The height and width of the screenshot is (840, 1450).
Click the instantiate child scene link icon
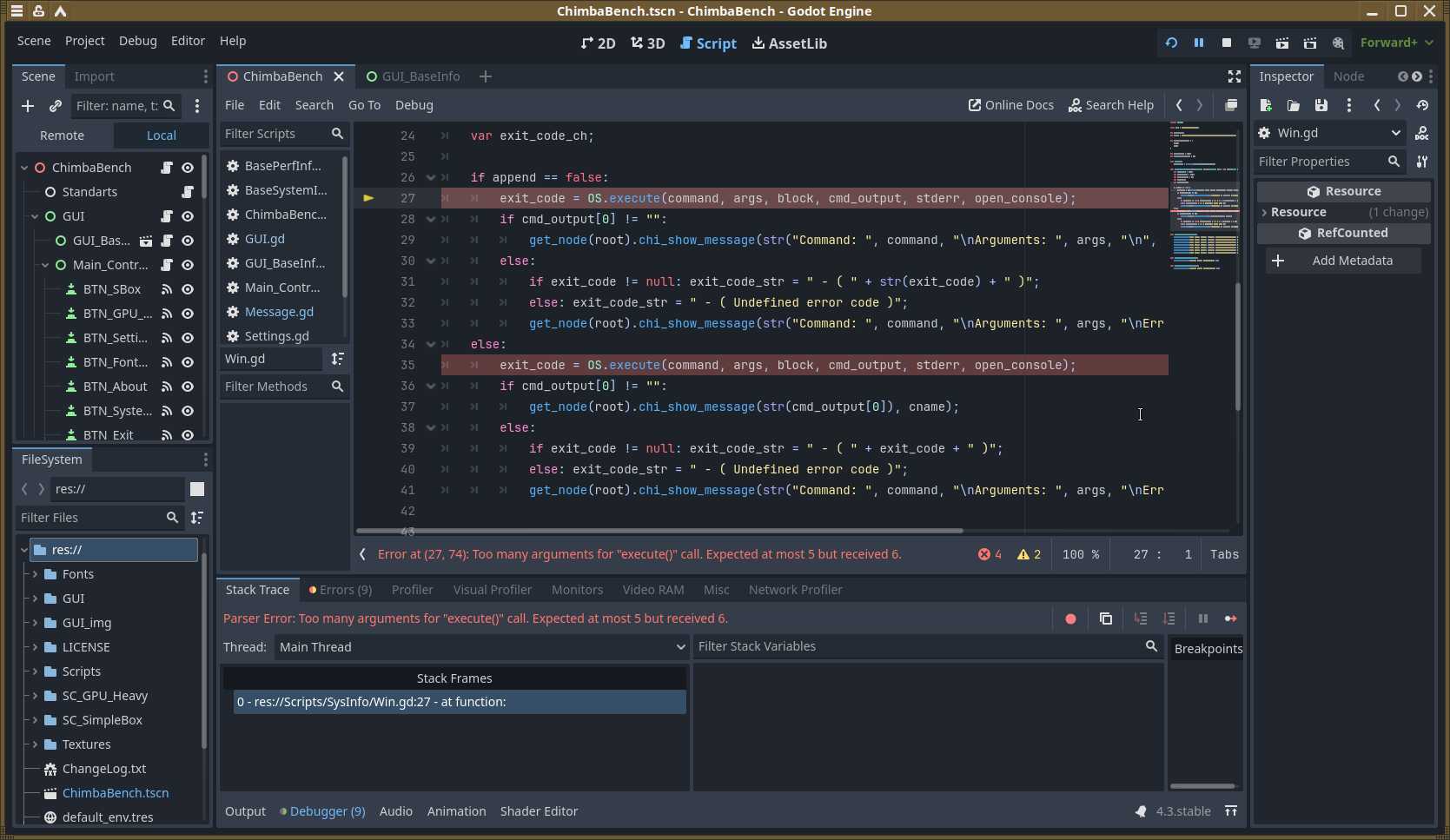tap(56, 106)
